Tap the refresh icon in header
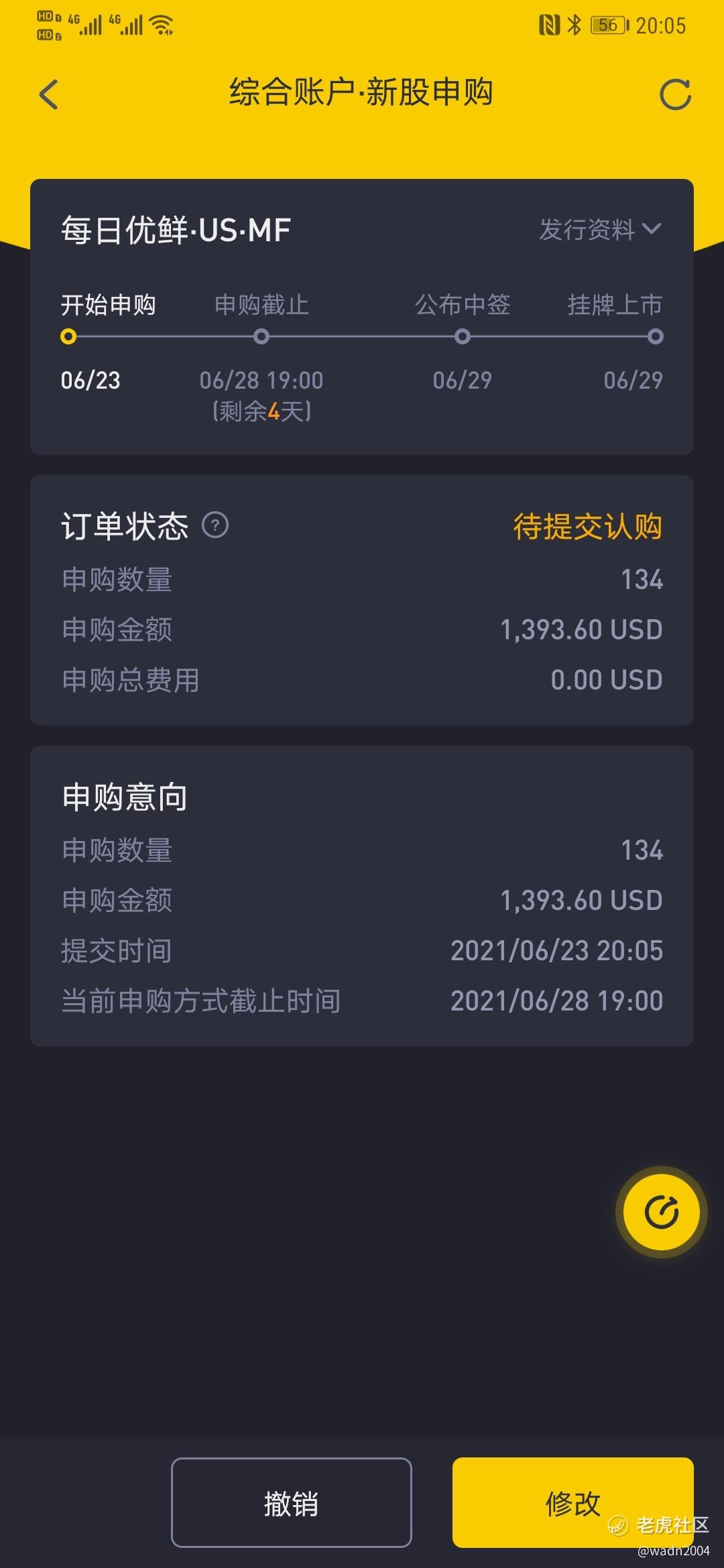Image resolution: width=724 pixels, height=1568 pixels. (675, 94)
